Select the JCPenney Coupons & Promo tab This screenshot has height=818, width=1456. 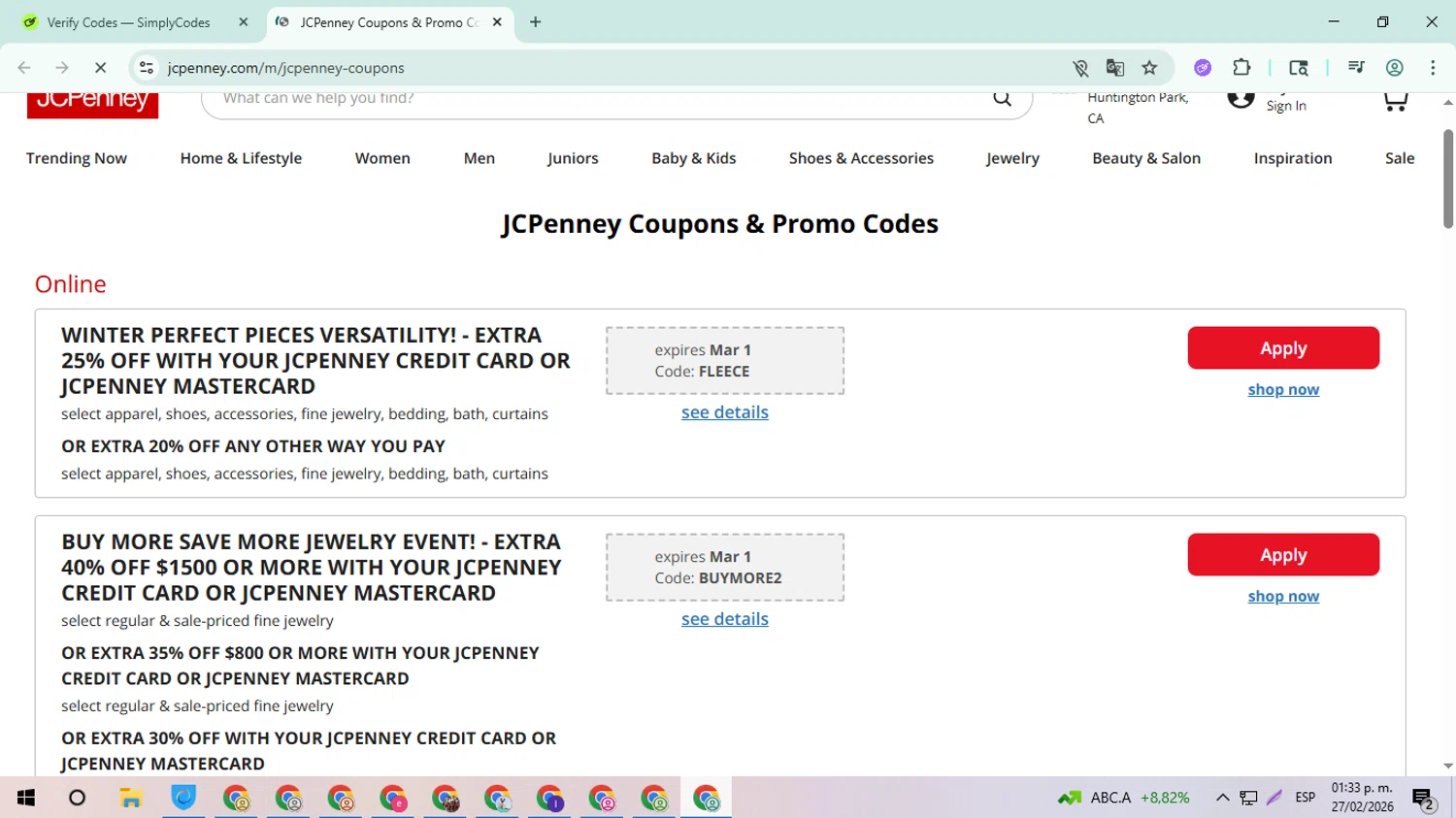[388, 22]
